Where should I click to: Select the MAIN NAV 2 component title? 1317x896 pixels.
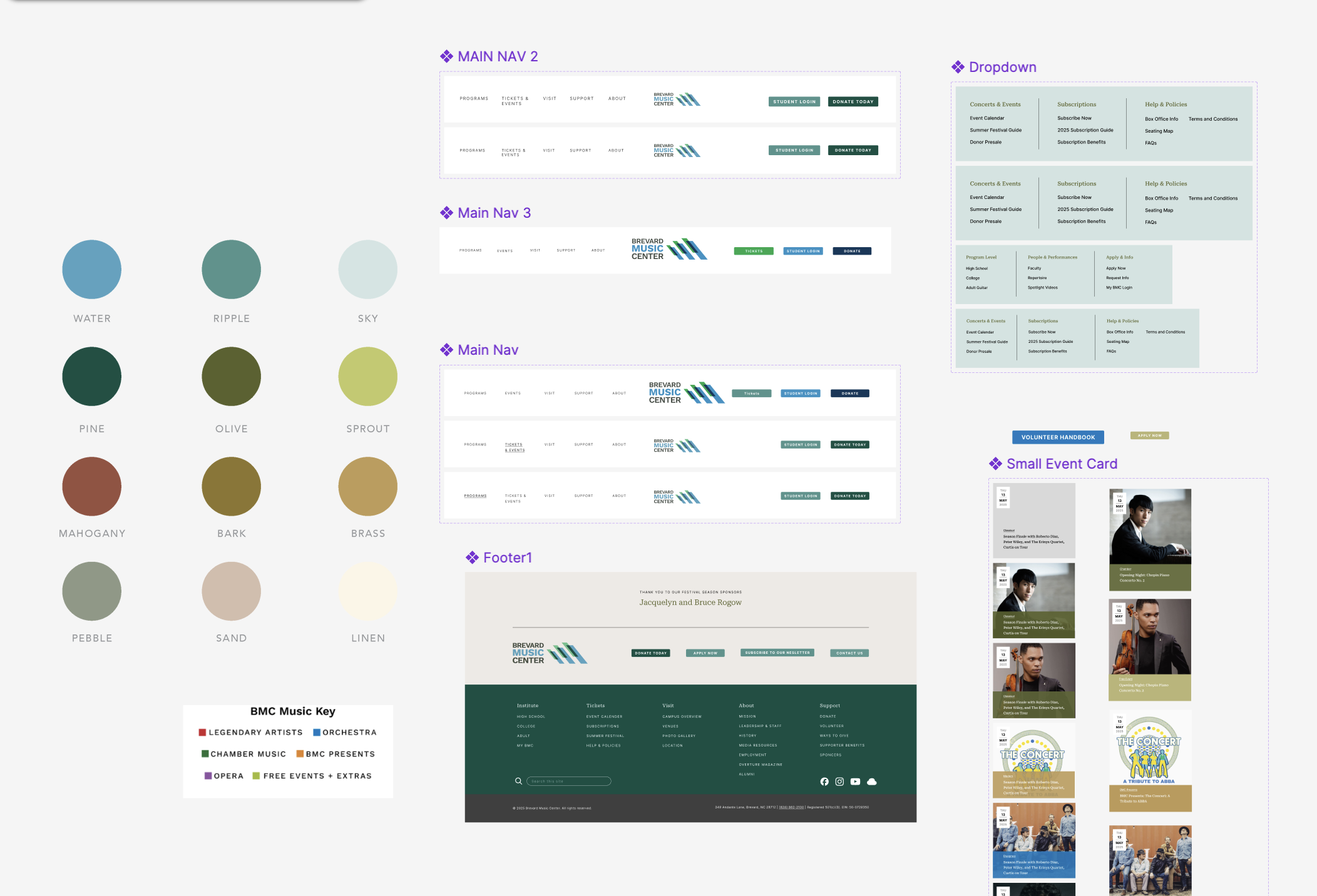click(498, 56)
